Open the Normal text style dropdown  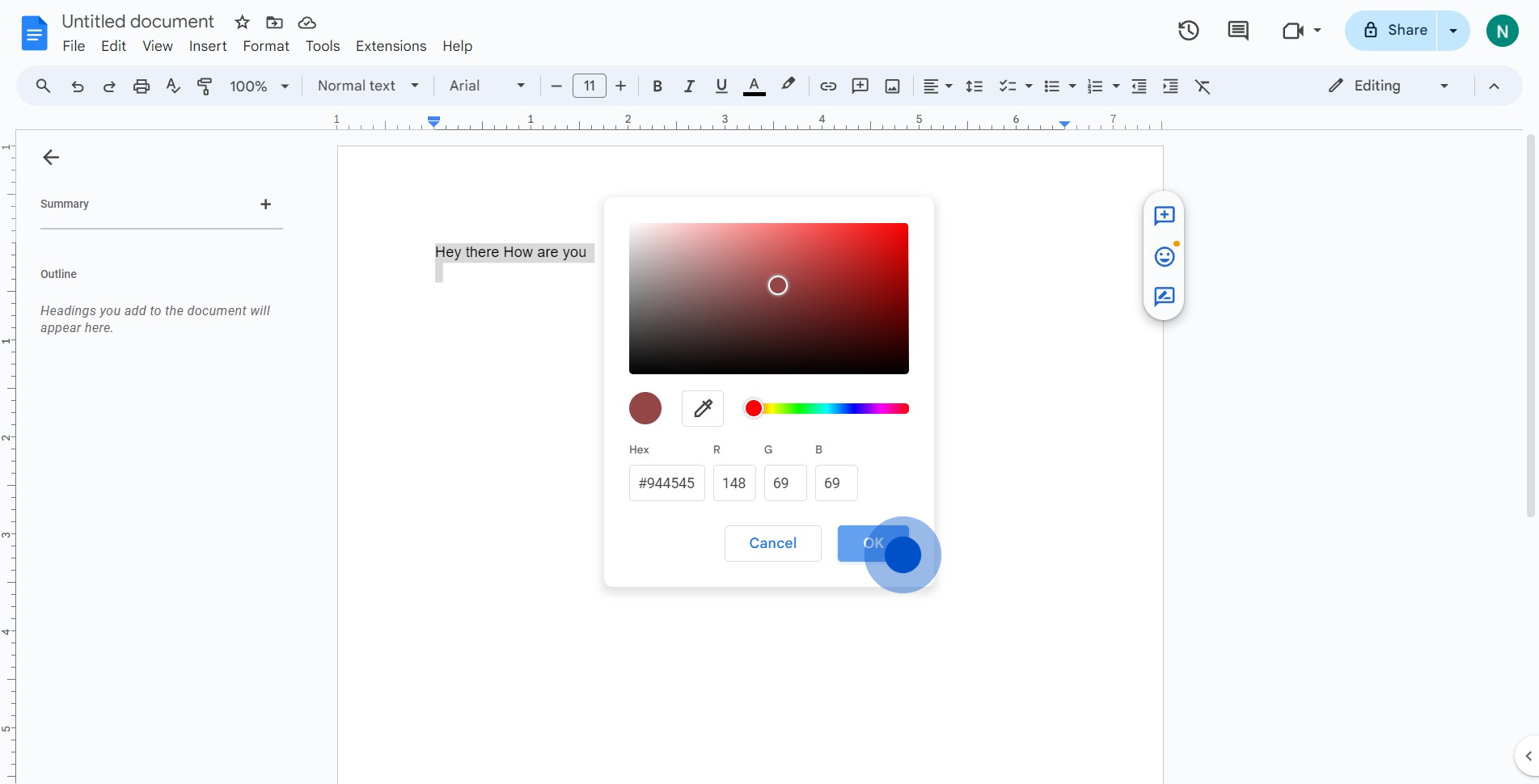coord(368,86)
